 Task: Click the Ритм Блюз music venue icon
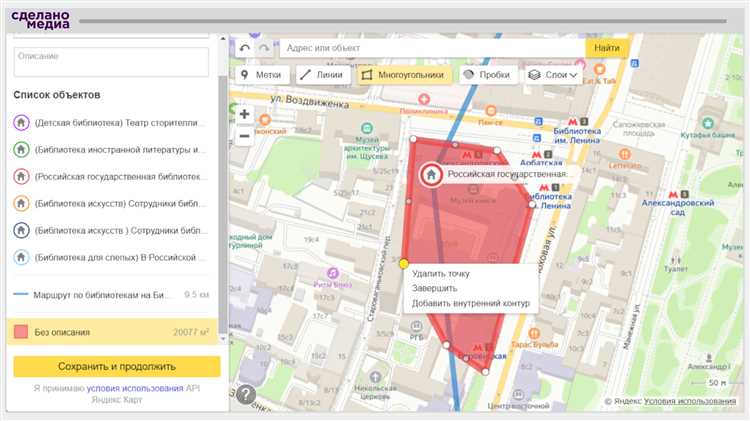332,274
